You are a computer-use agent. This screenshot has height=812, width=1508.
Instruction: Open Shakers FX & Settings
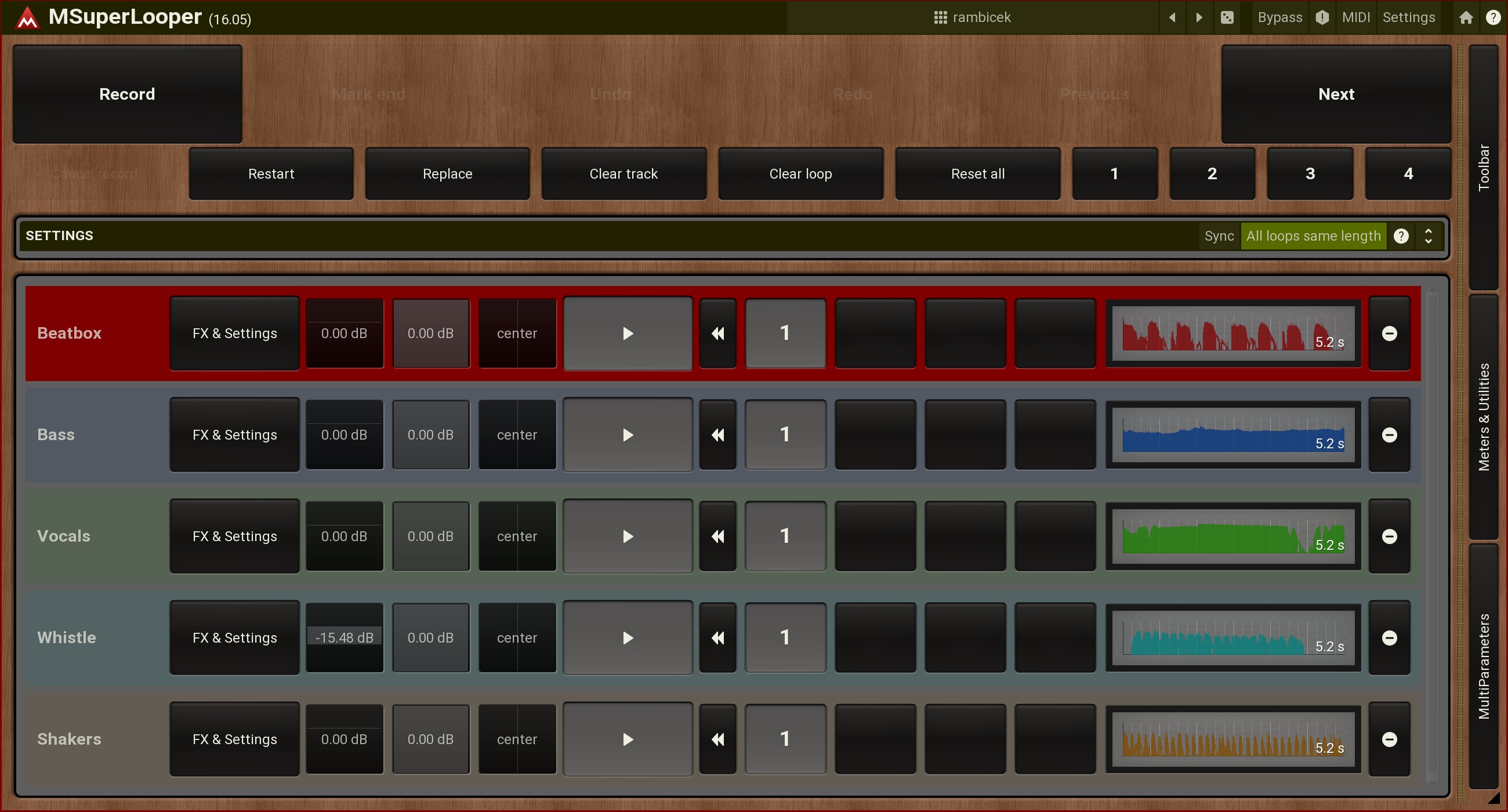coord(235,739)
